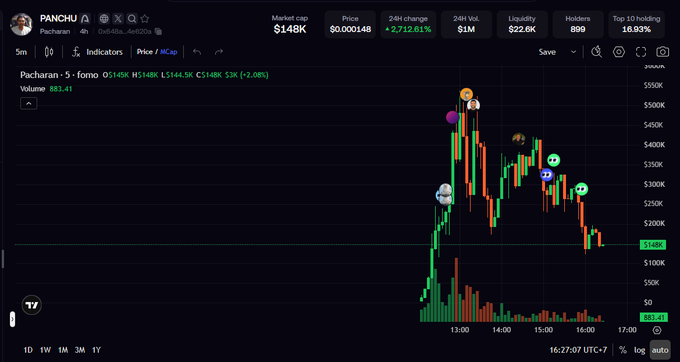Open the token's X (Twitter) link
The width and height of the screenshot is (680, 362).
118,19
